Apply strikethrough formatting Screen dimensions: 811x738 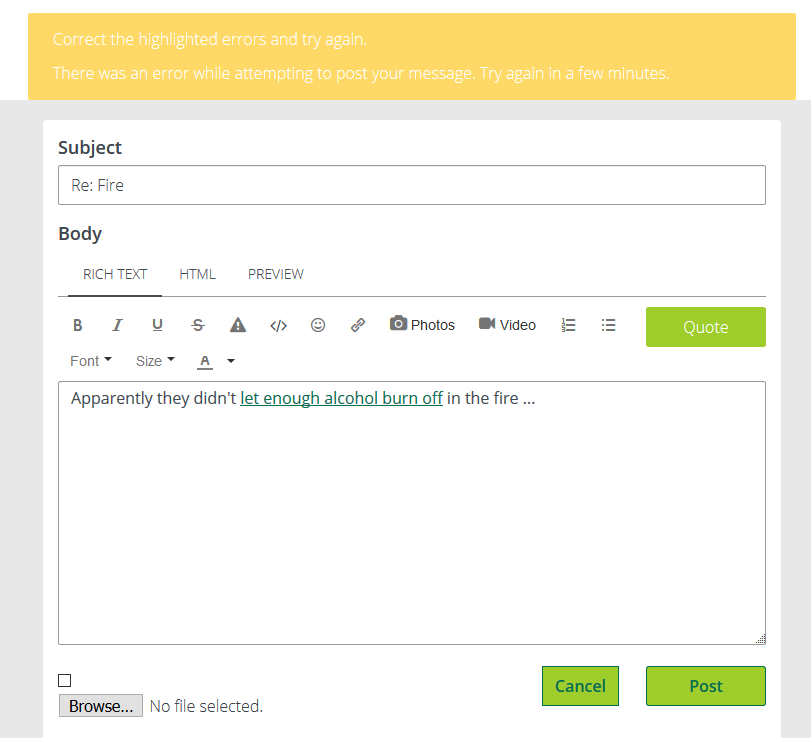tap(198, 325)
